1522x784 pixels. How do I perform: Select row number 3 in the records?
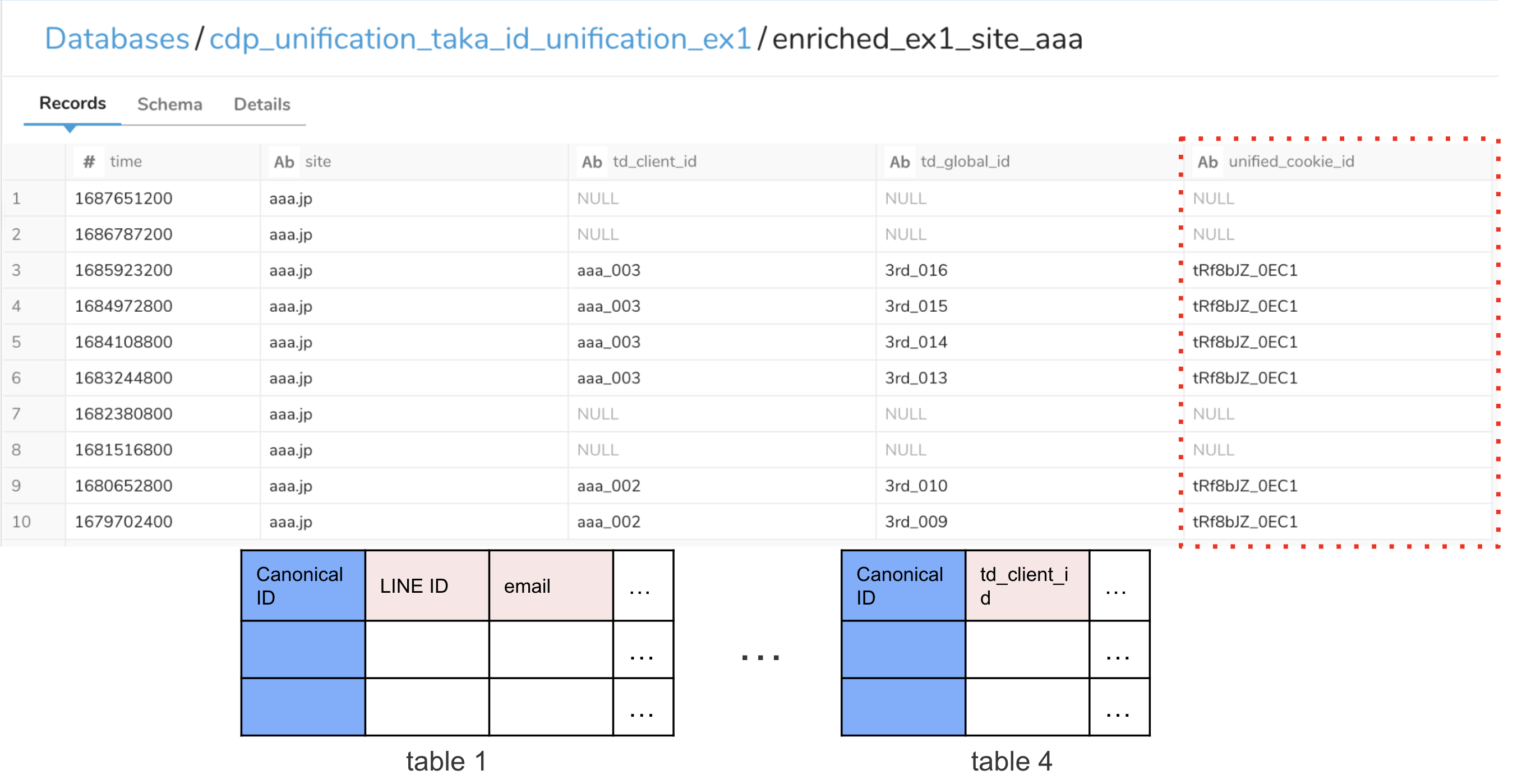pyautogui.click(x=16, y=271)
